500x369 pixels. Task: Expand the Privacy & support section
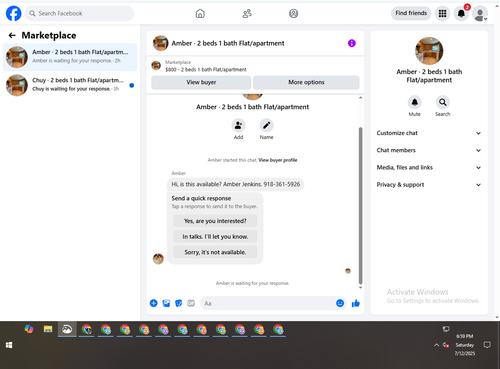coord(429,185)
